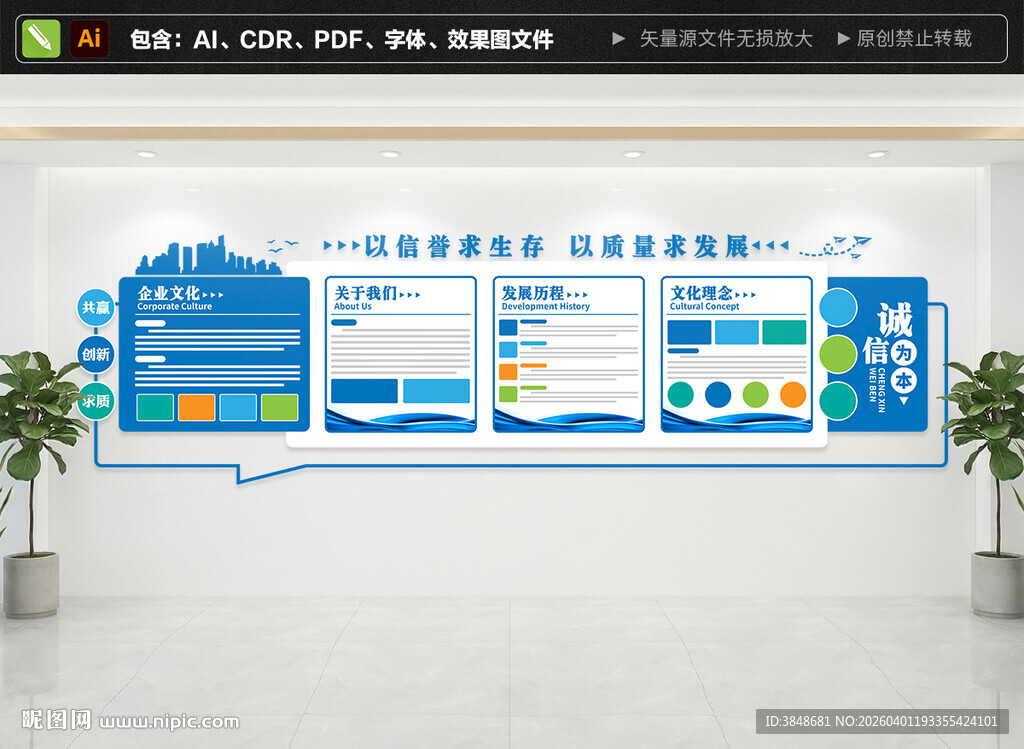Click the 求质 circle badge

[96, 401]
